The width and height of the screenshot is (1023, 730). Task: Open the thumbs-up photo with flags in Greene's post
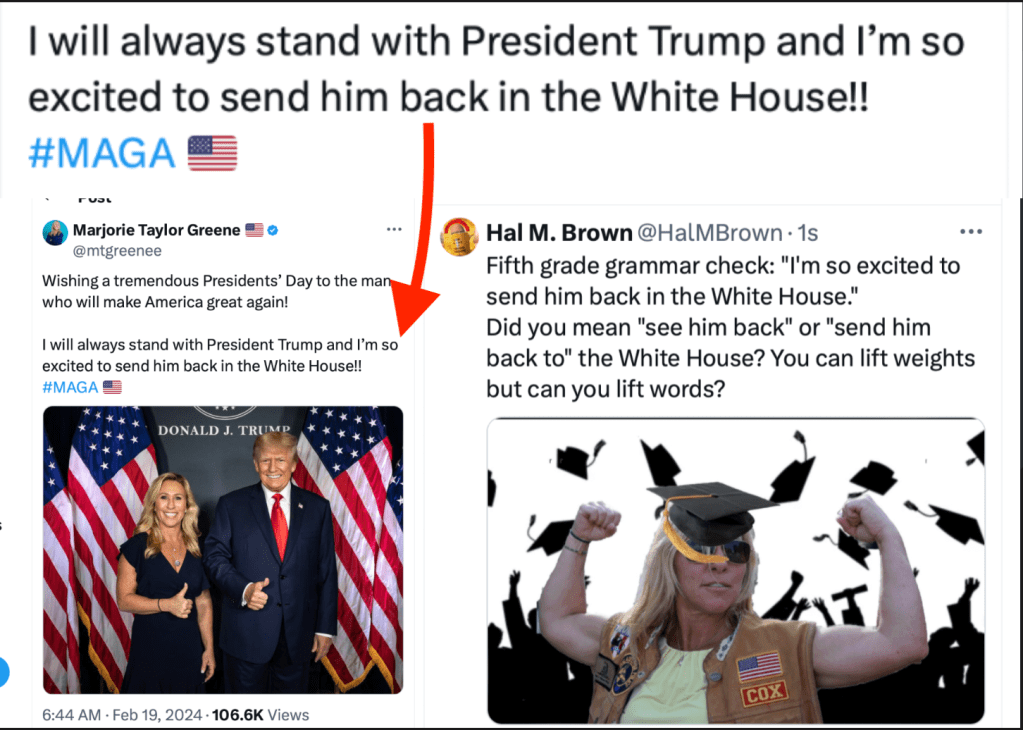[x=223, y=550]
